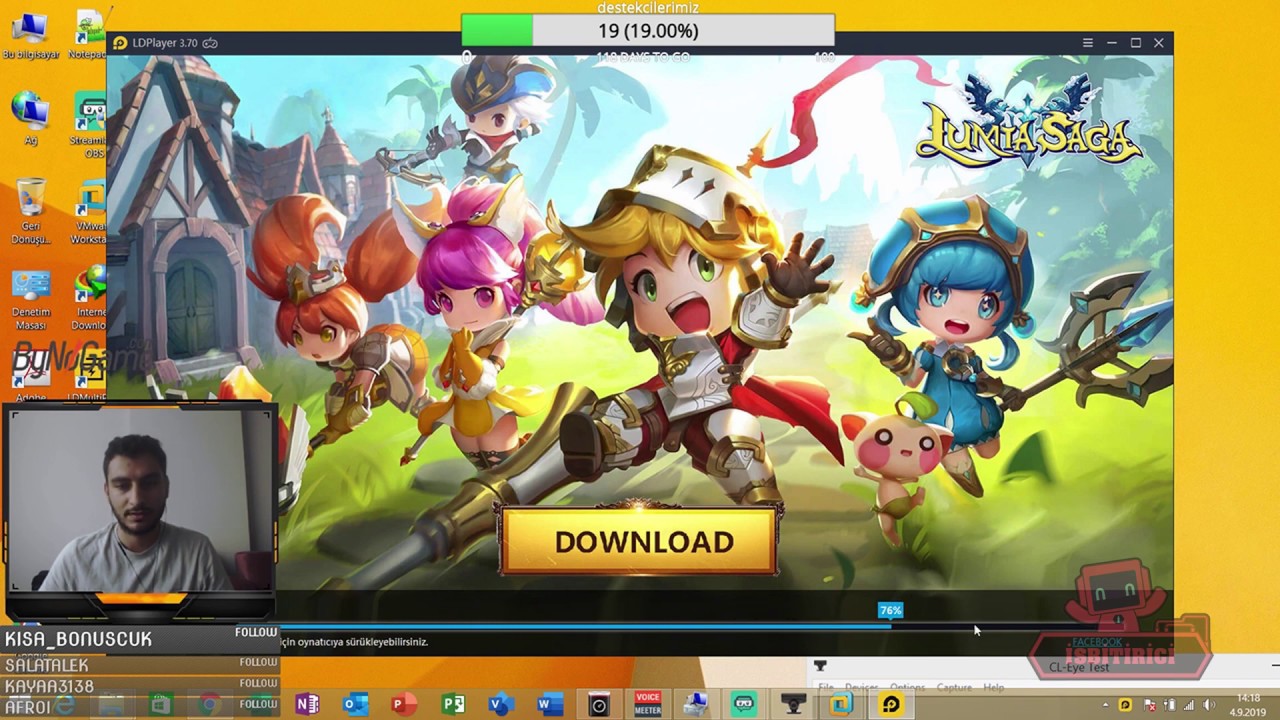Open VMware Workstation desktop shortcut
This screenshot has height=720, width=1280.
88,211
